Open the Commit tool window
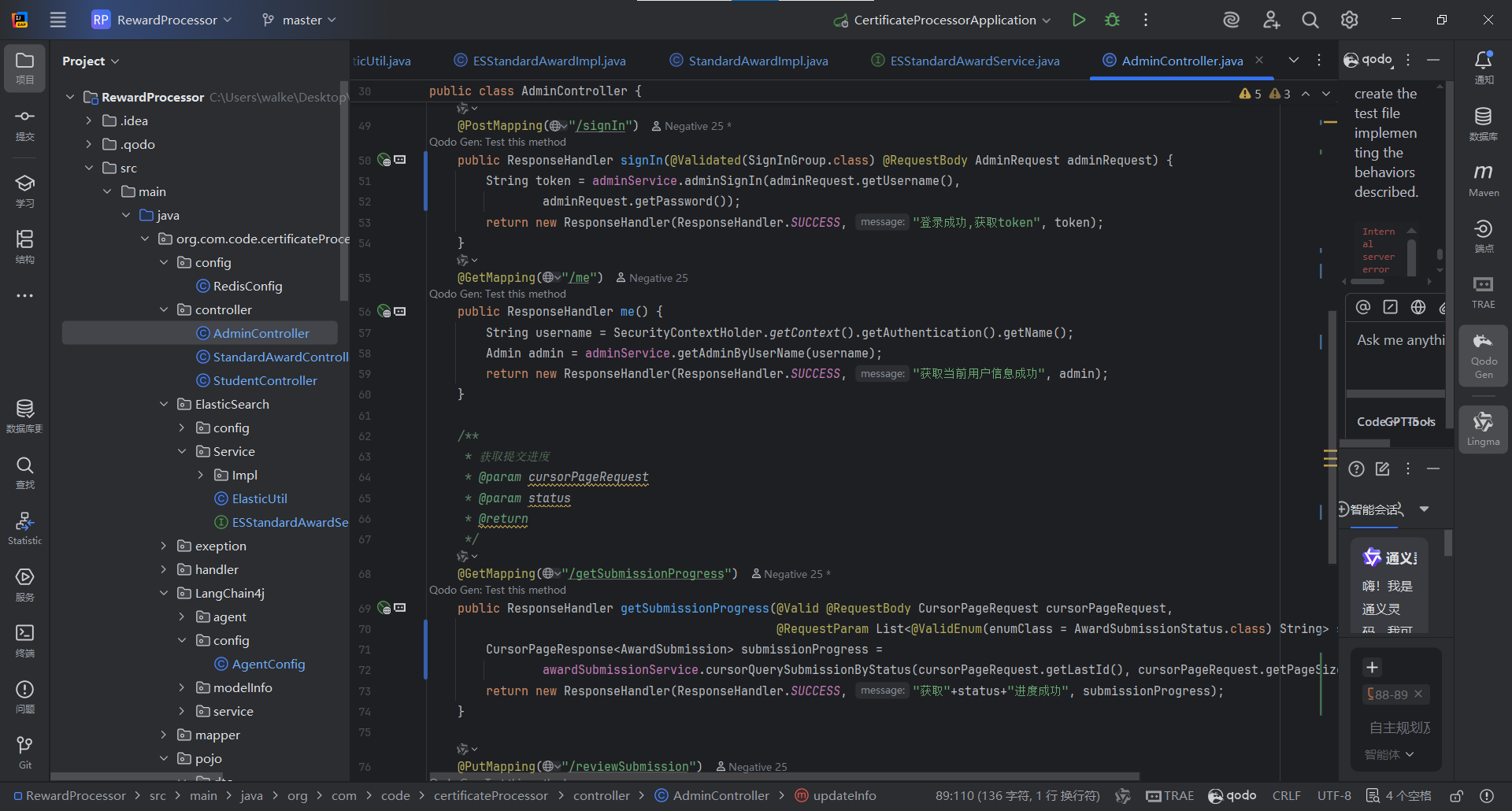Screen dimensions: 1512x811 [24, 124]
